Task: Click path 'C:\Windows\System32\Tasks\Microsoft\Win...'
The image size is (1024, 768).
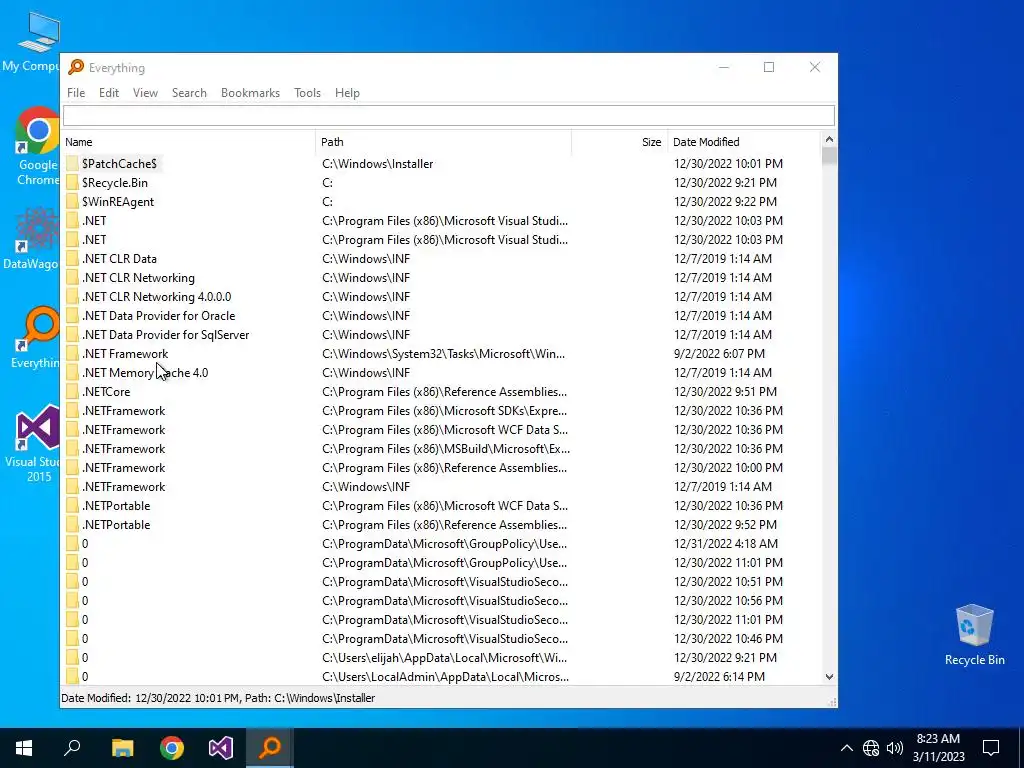Action: click(x=443, y=354)
